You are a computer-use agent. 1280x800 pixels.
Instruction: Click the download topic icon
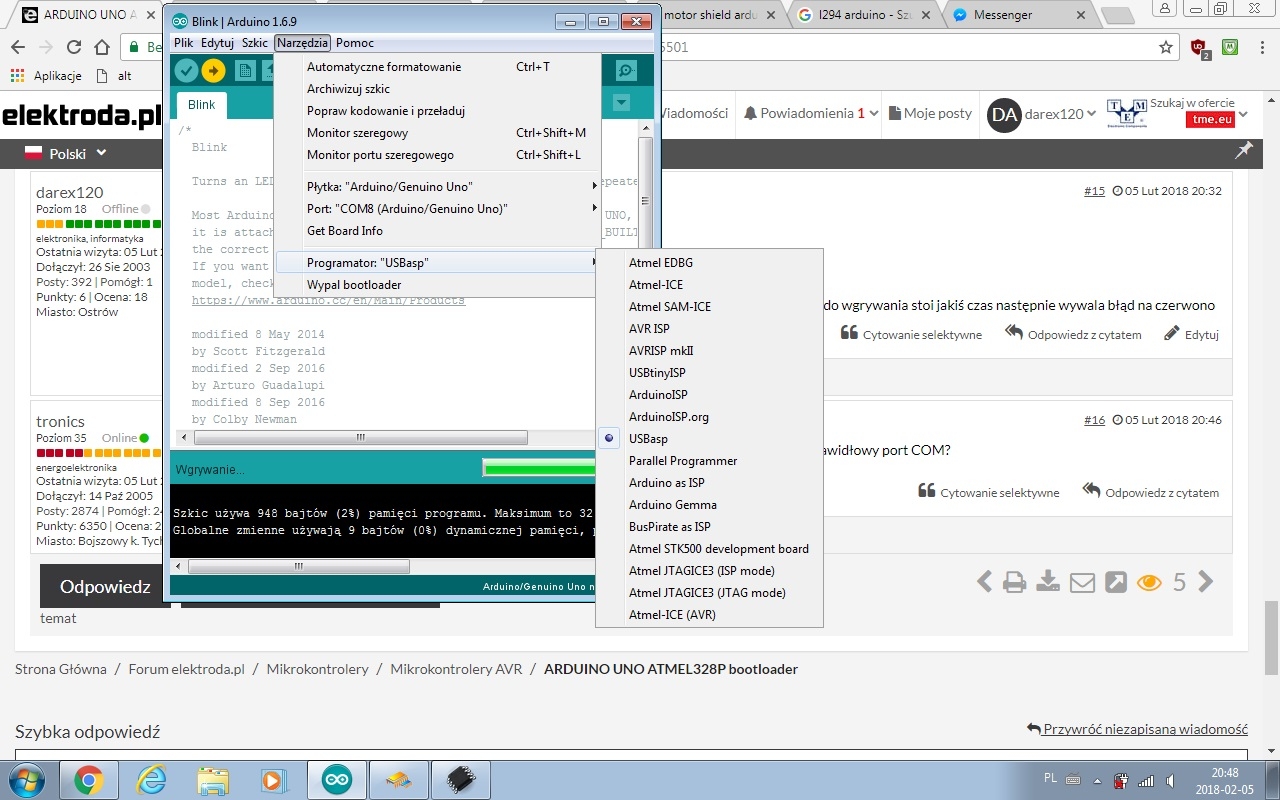point(1048,582)
